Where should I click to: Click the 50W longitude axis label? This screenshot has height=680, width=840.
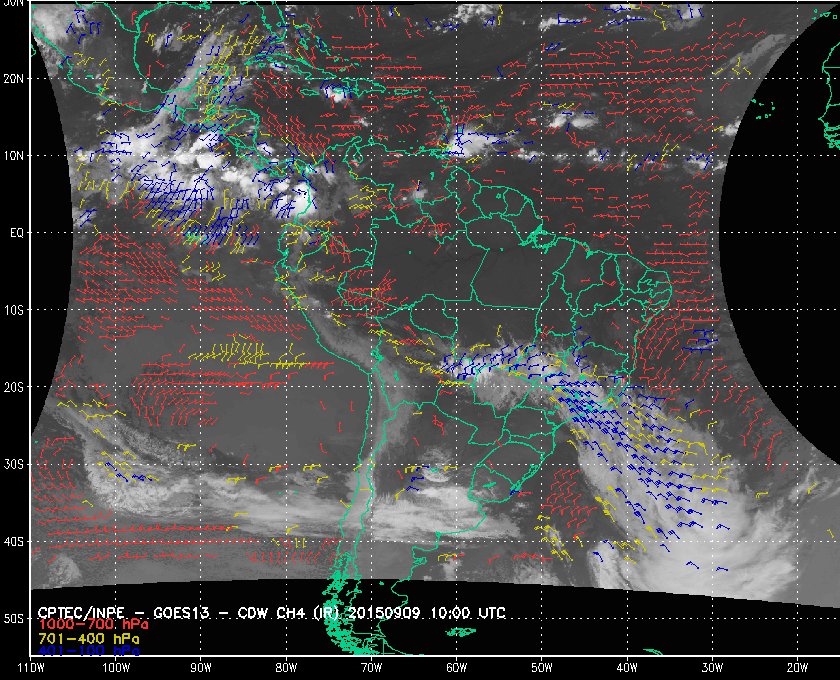coord(541,667)
